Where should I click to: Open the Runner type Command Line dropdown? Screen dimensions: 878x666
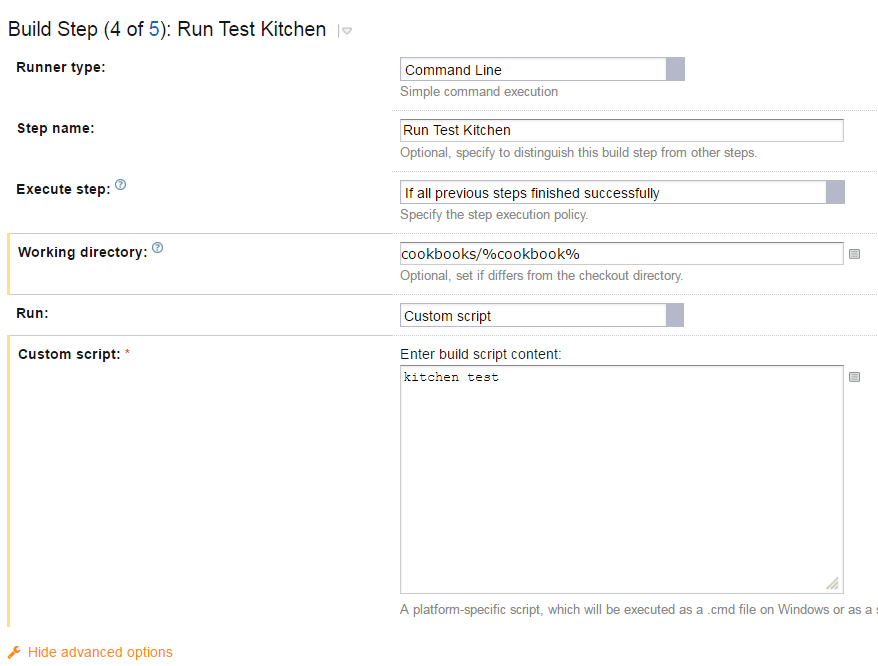coord(542,69)
